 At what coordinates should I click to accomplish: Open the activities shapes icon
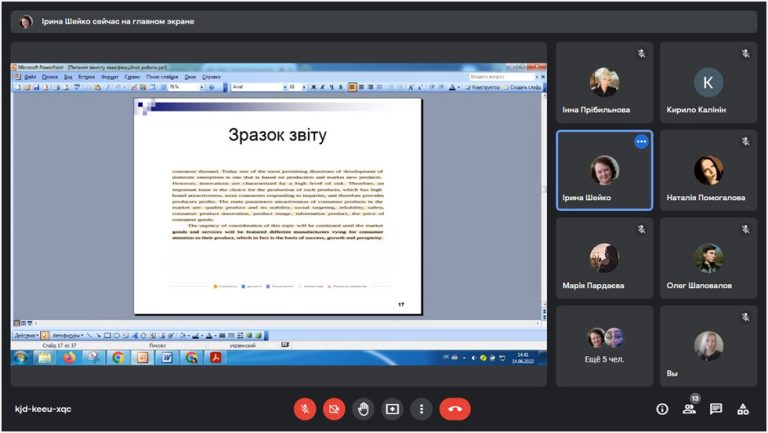point(743,409)
